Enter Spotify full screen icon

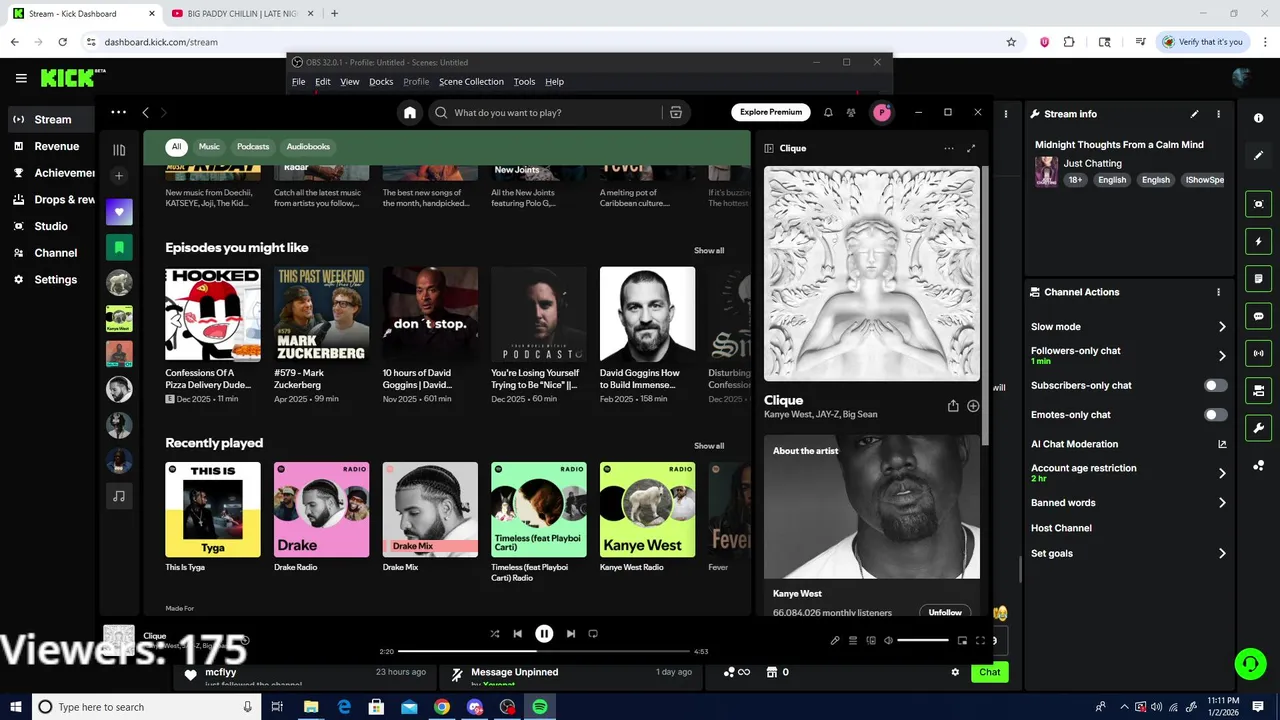click(x=980, y=641)
